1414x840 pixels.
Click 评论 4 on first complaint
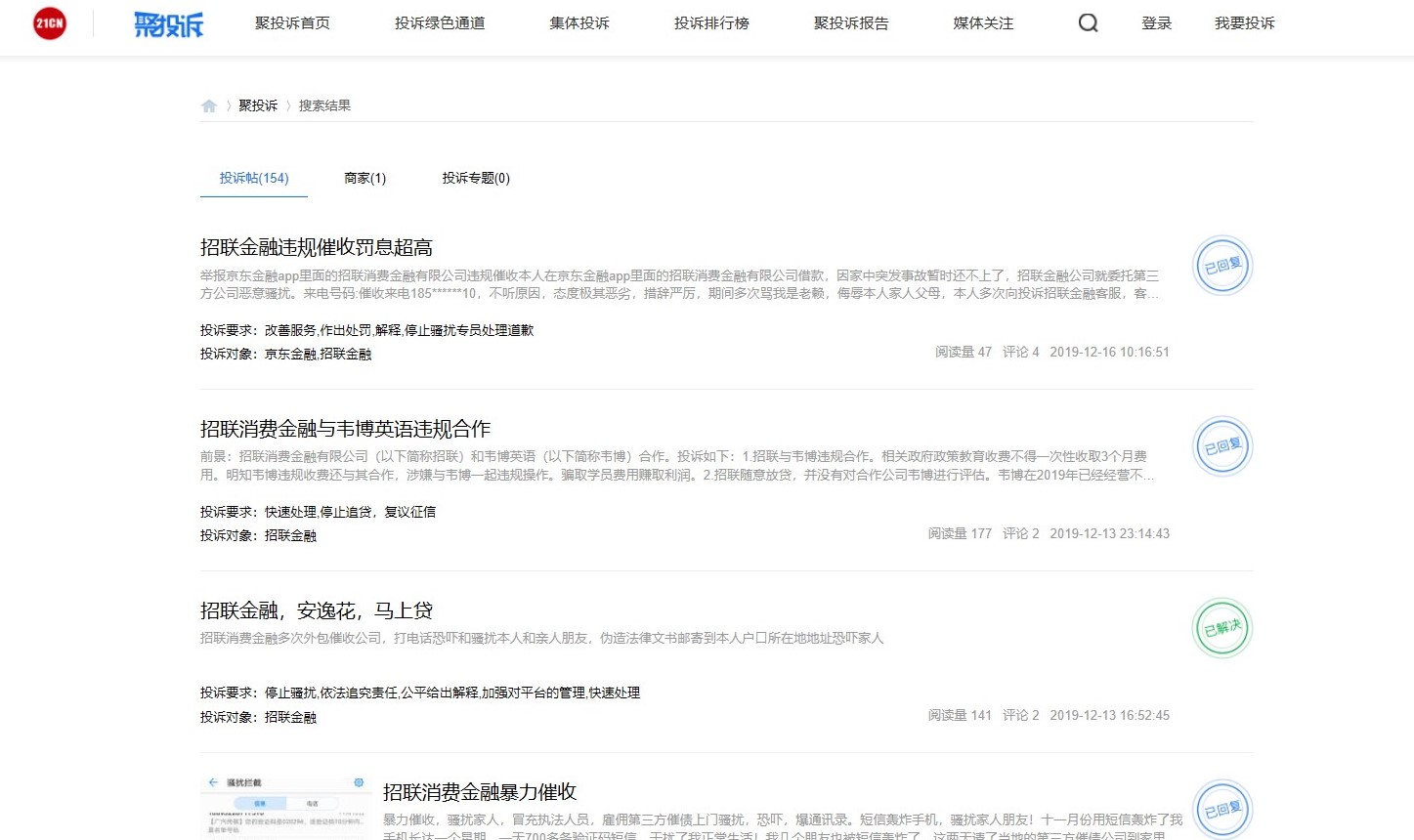click(x=1021, y=352)
